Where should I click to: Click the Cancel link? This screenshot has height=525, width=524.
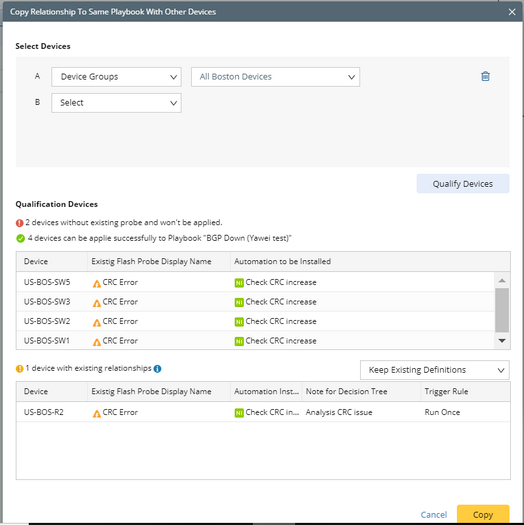434,515
